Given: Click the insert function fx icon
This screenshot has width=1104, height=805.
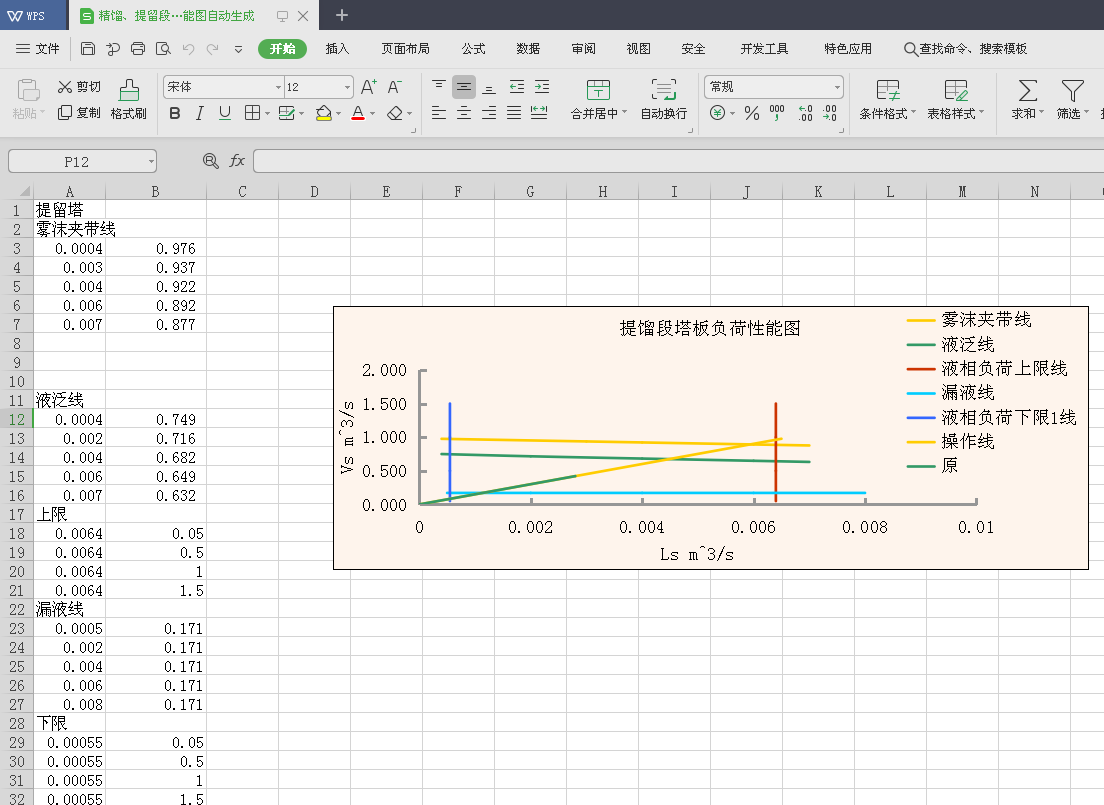Looking at the screenshot, I should [237, 161].
